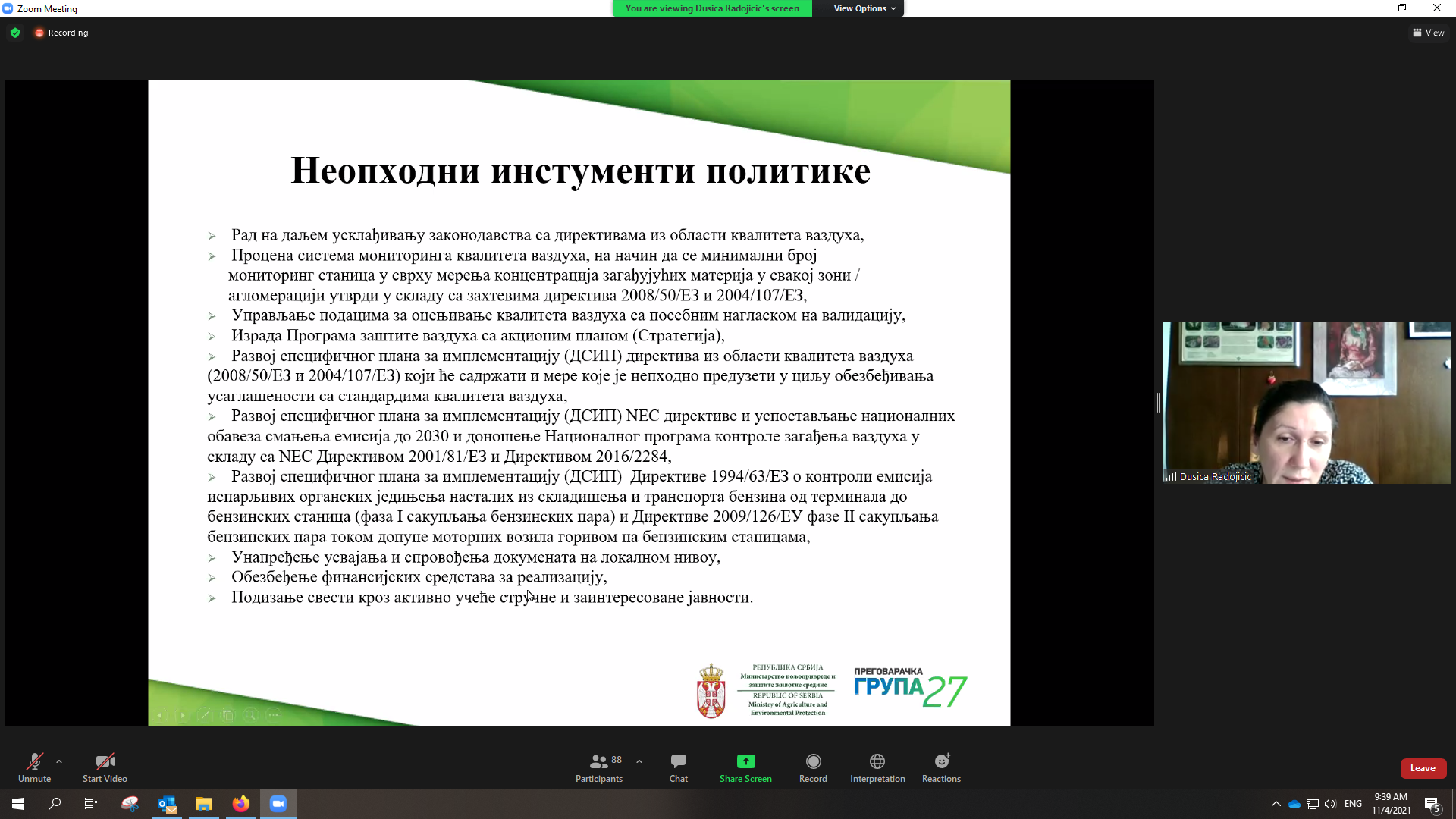Click the volume speaker tray icon
This screenshot has width=1456, height=819.
click(x=1330, y=804)
